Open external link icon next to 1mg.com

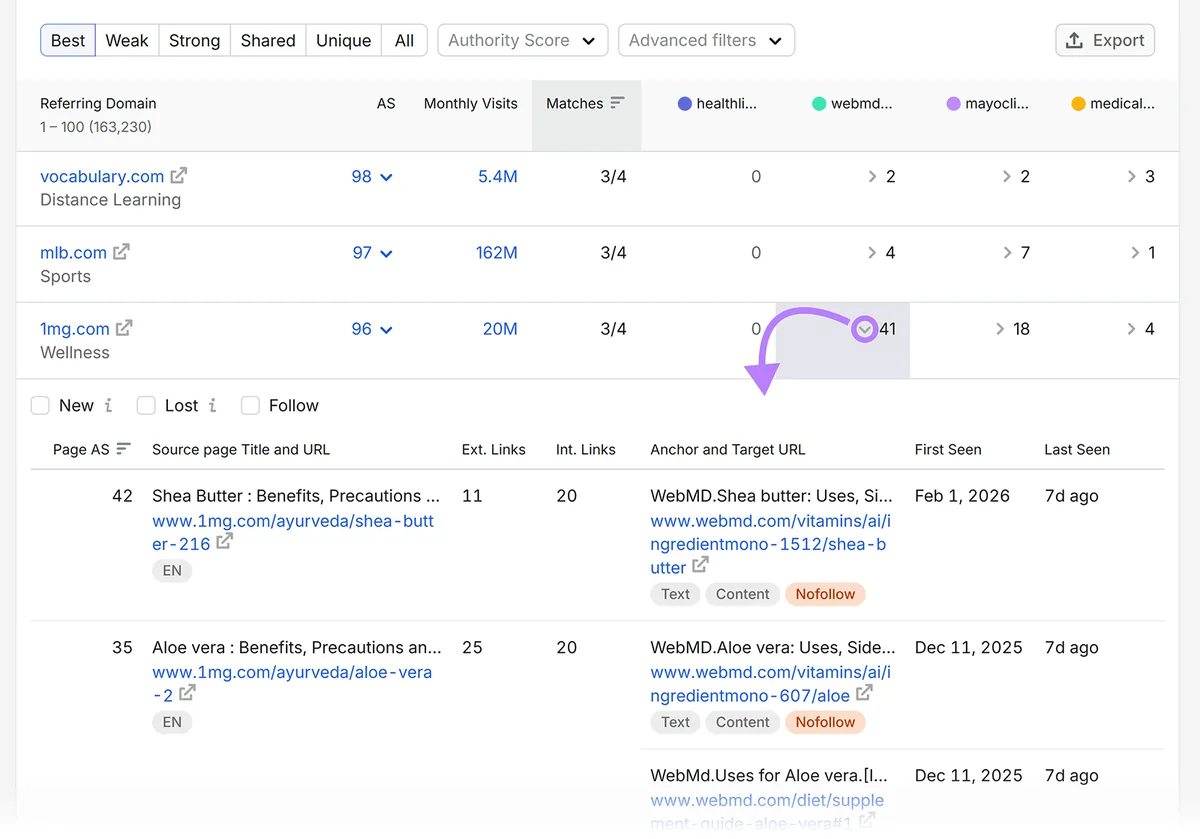124,327
